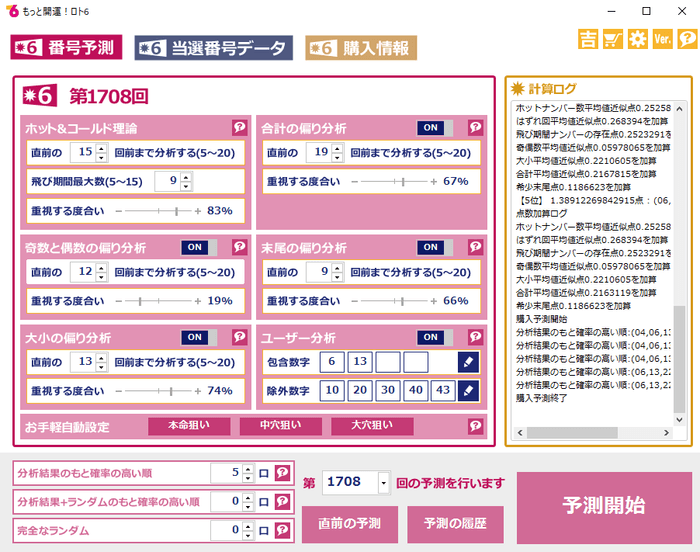The height and width of the screenshot is (552, 700).
Task: Toggle ユーザー分析 ON switch
Action: 435,337
